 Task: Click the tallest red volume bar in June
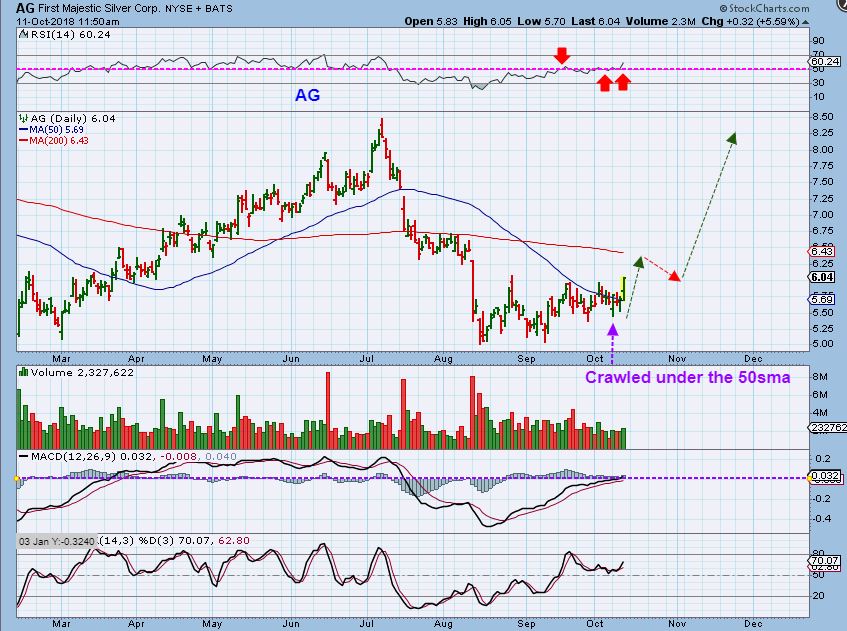pos(327,411)
